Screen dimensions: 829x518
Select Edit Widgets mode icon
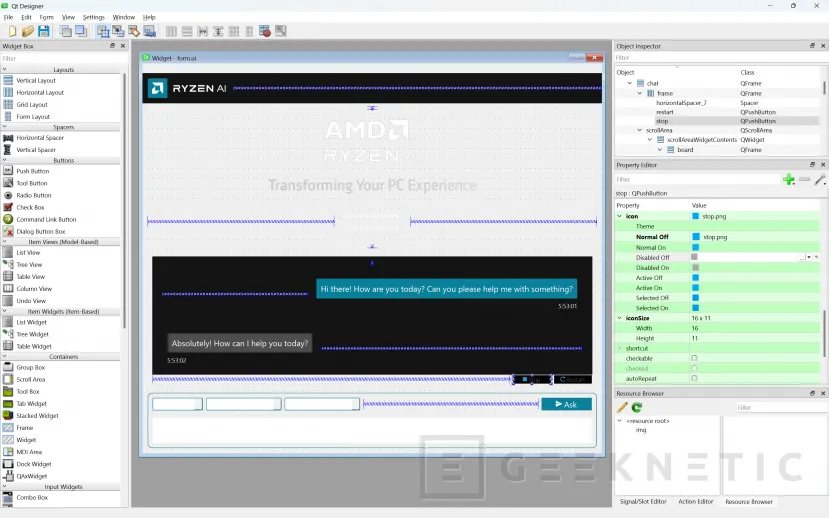pos(103,31)
